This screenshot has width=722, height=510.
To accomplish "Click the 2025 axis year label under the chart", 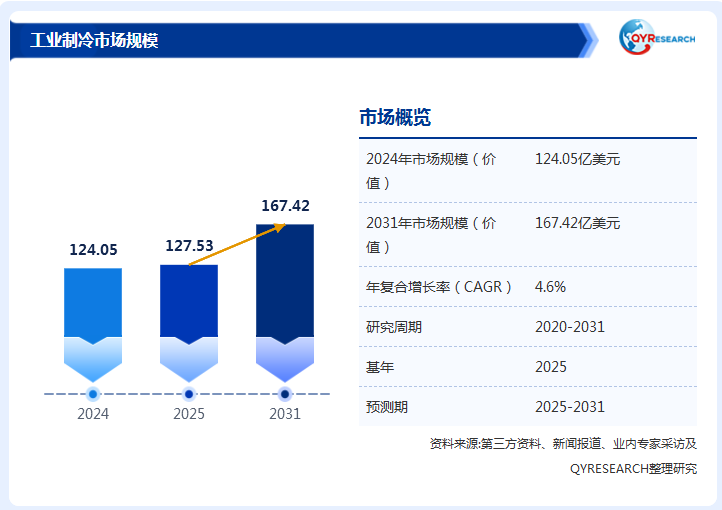I will coord(189,414).
